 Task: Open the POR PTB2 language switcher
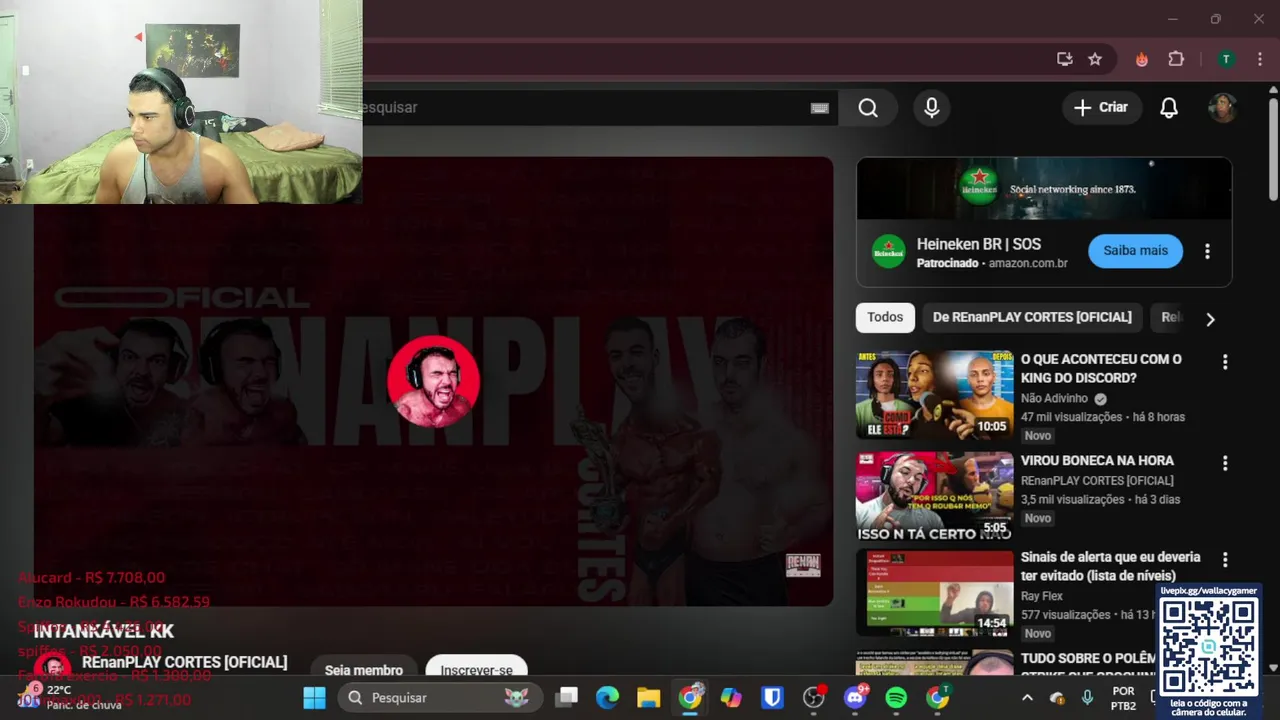tap(1123, 698)
